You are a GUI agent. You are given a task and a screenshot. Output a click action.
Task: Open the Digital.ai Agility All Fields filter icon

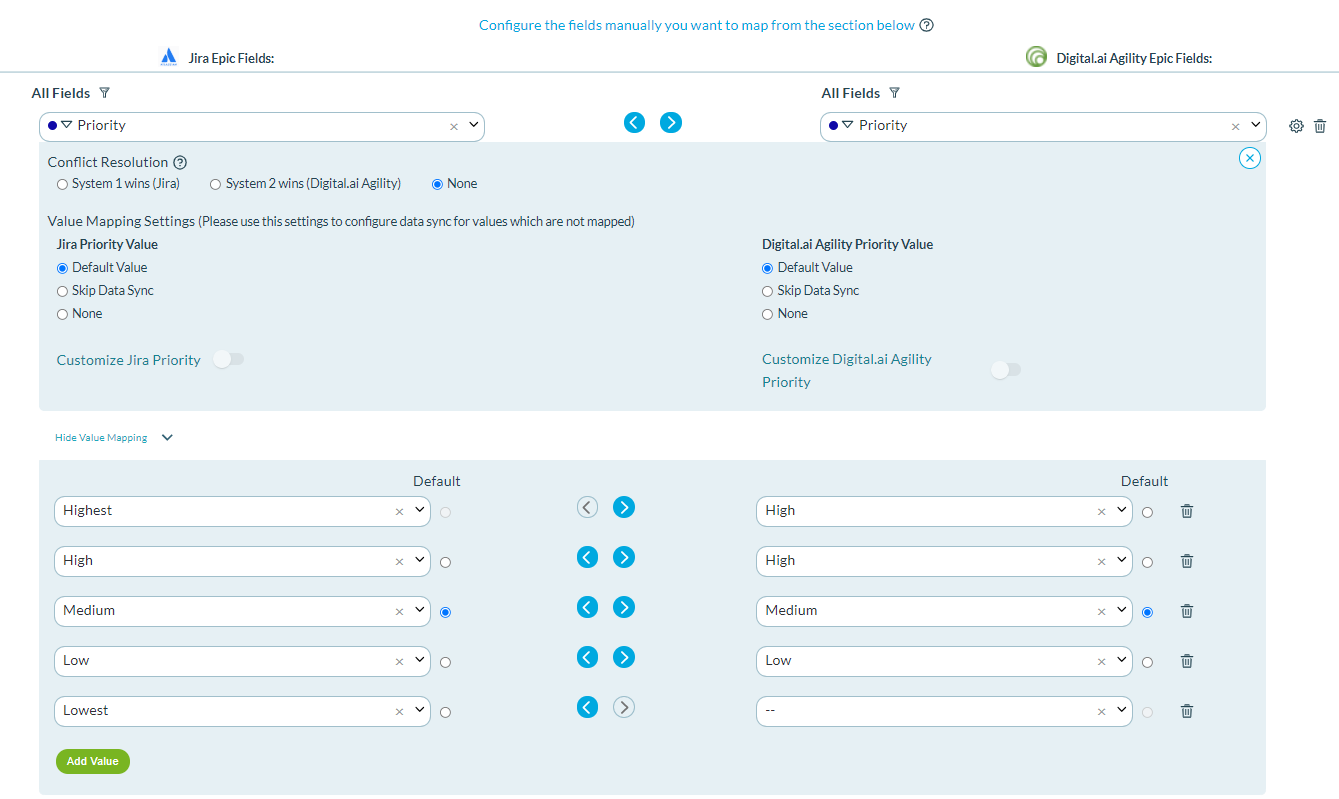point(895,93)
